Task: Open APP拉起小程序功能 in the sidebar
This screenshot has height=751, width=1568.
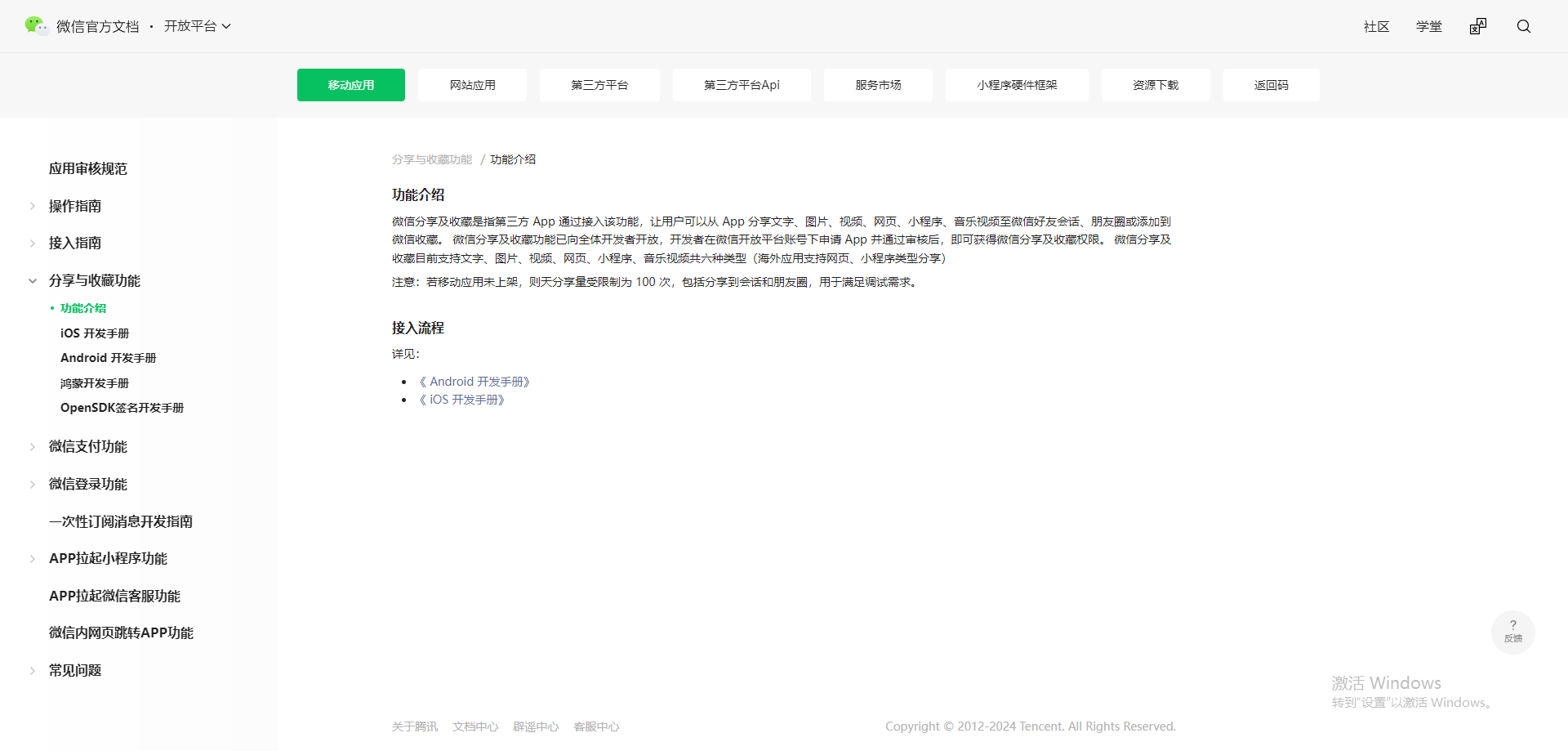Action: pyautogui.click(x=108, y=558)
